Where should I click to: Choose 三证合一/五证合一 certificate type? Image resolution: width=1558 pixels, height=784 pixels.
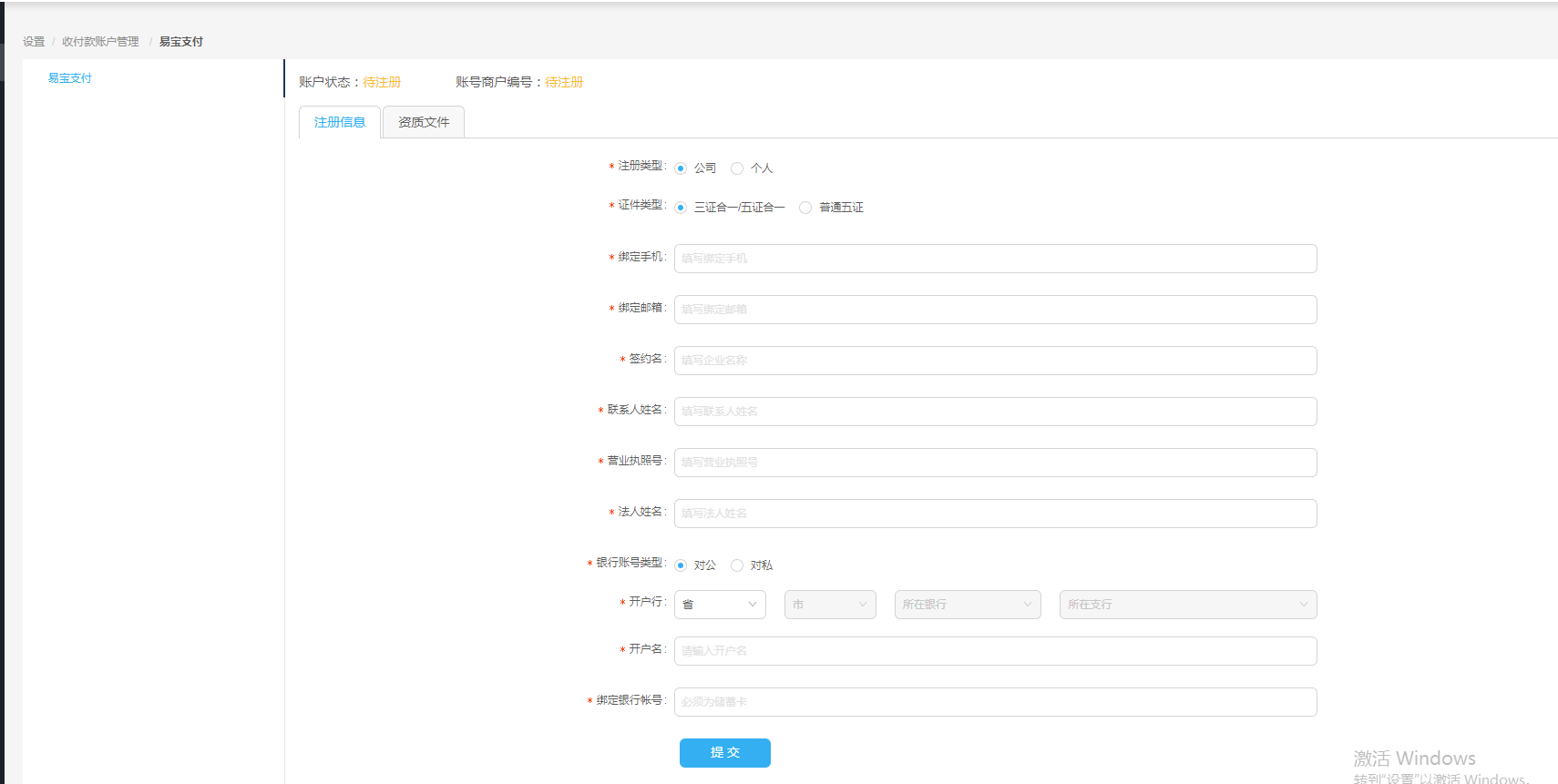(x=681, y=208)
